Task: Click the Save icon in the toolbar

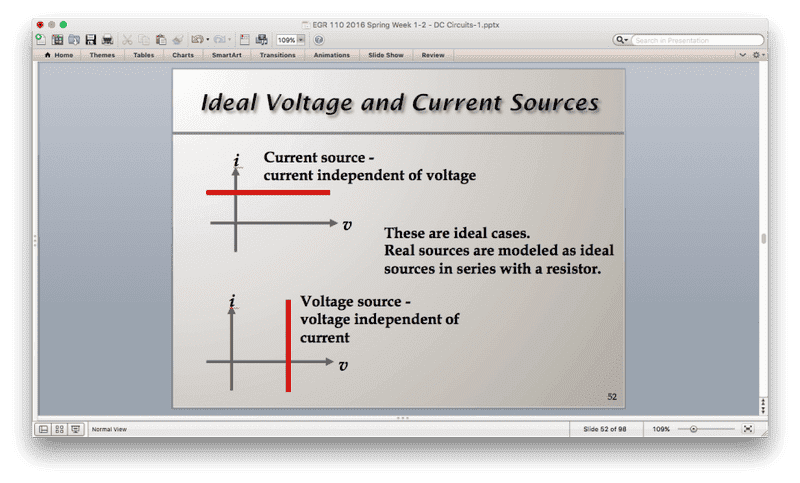Action: (x=90, y=40)
